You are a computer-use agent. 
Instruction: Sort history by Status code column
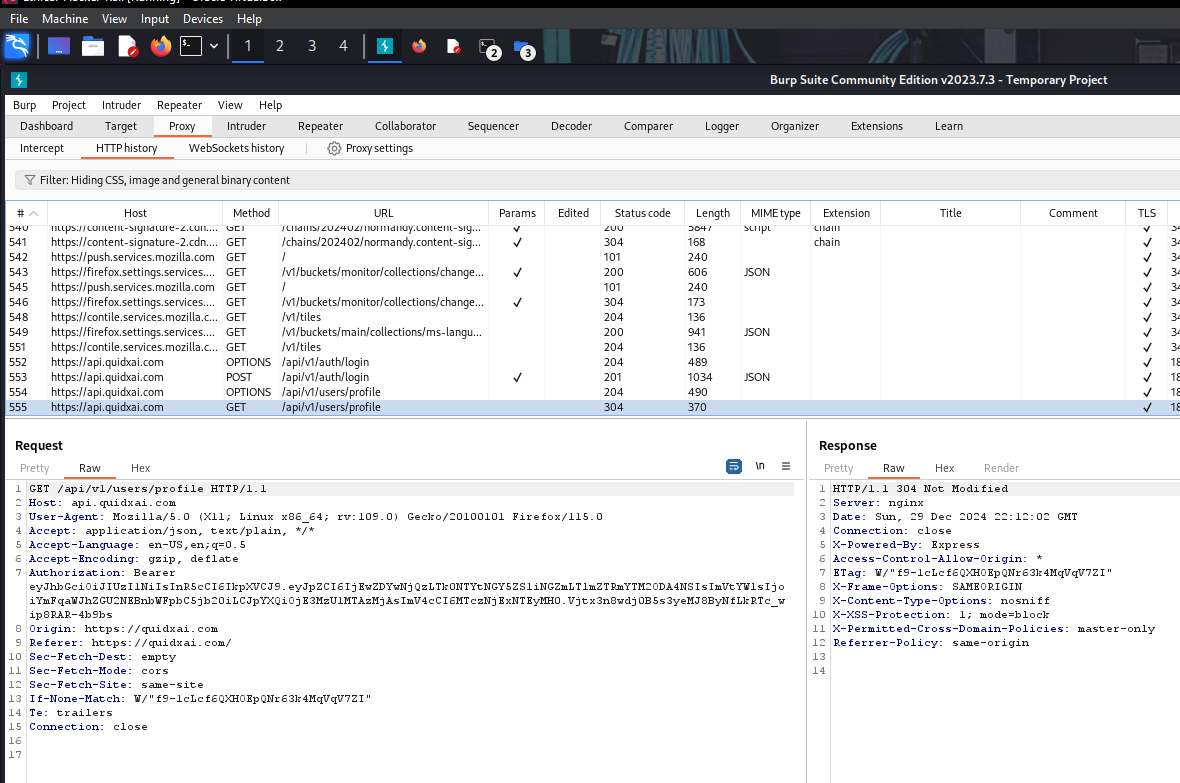642,213
